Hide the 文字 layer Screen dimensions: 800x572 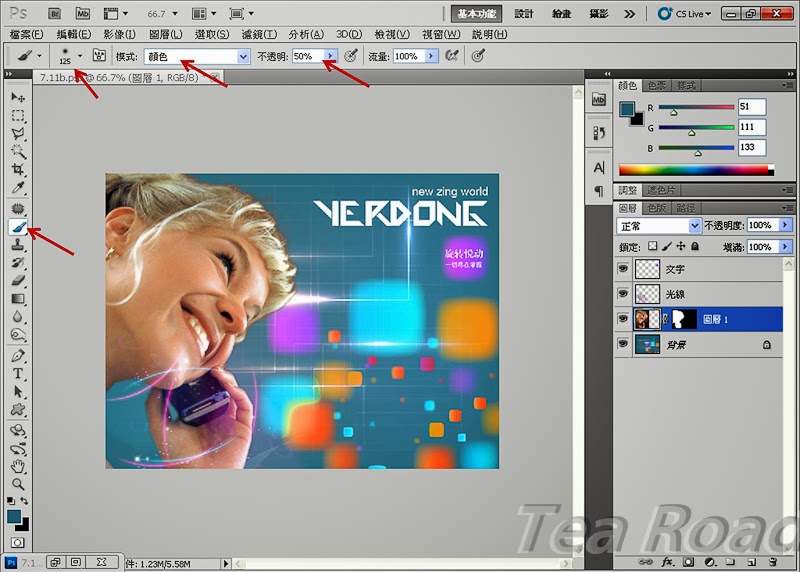coord(623,268)
